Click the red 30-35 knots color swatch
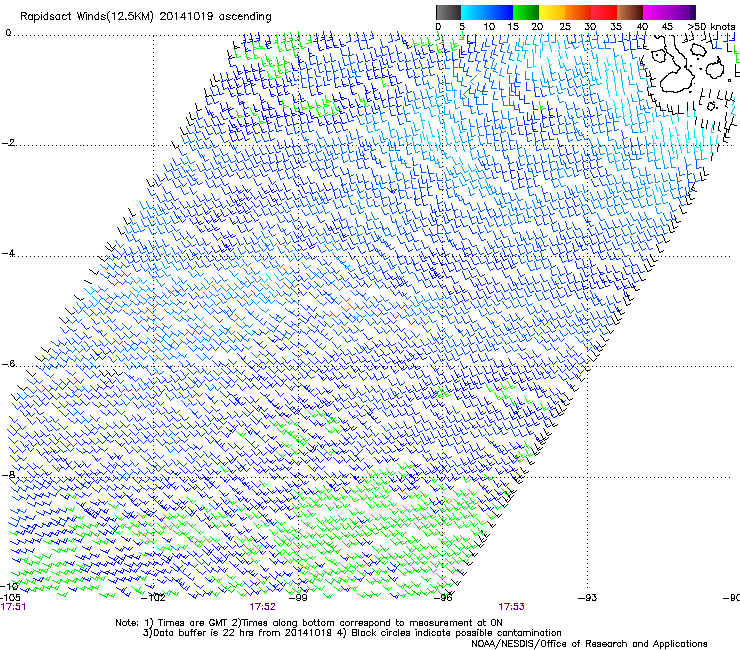 click(x=604, y=12)
